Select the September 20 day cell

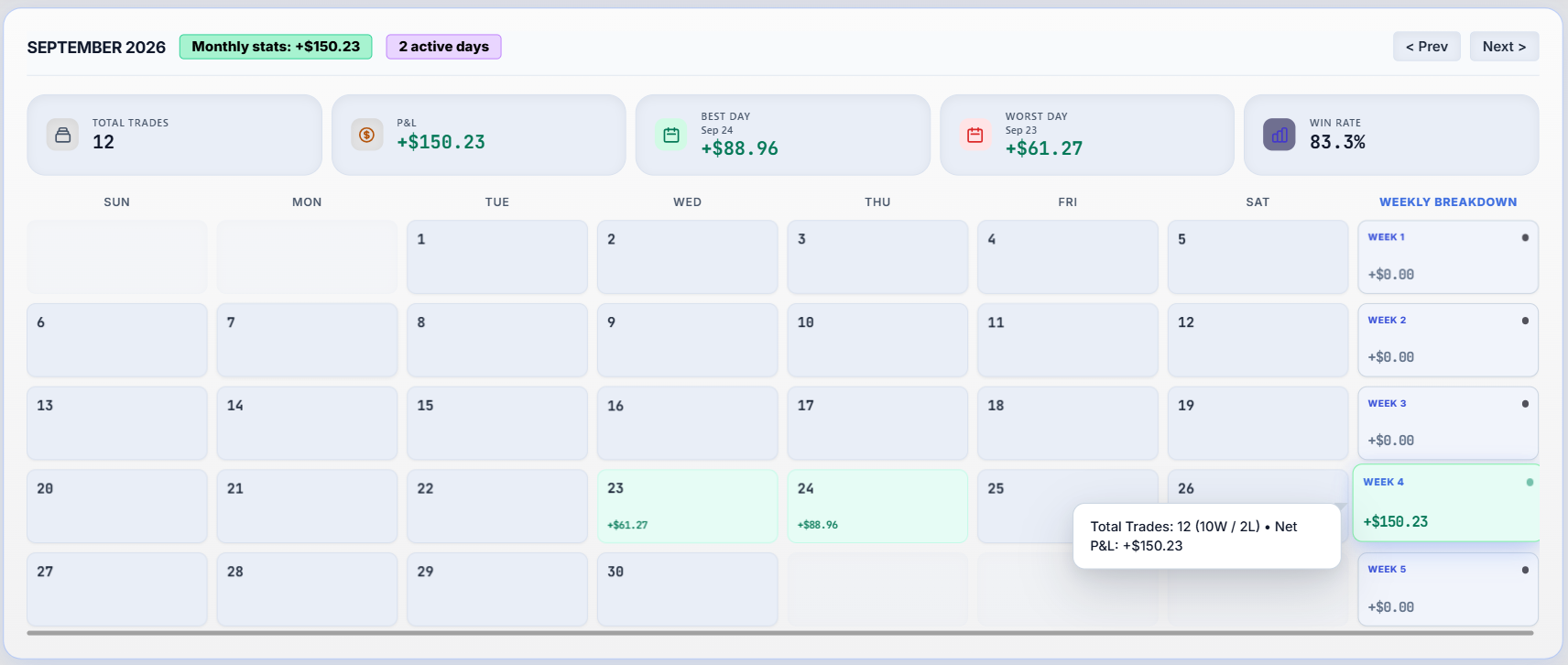pyautogui.click(x=117, y=507)
